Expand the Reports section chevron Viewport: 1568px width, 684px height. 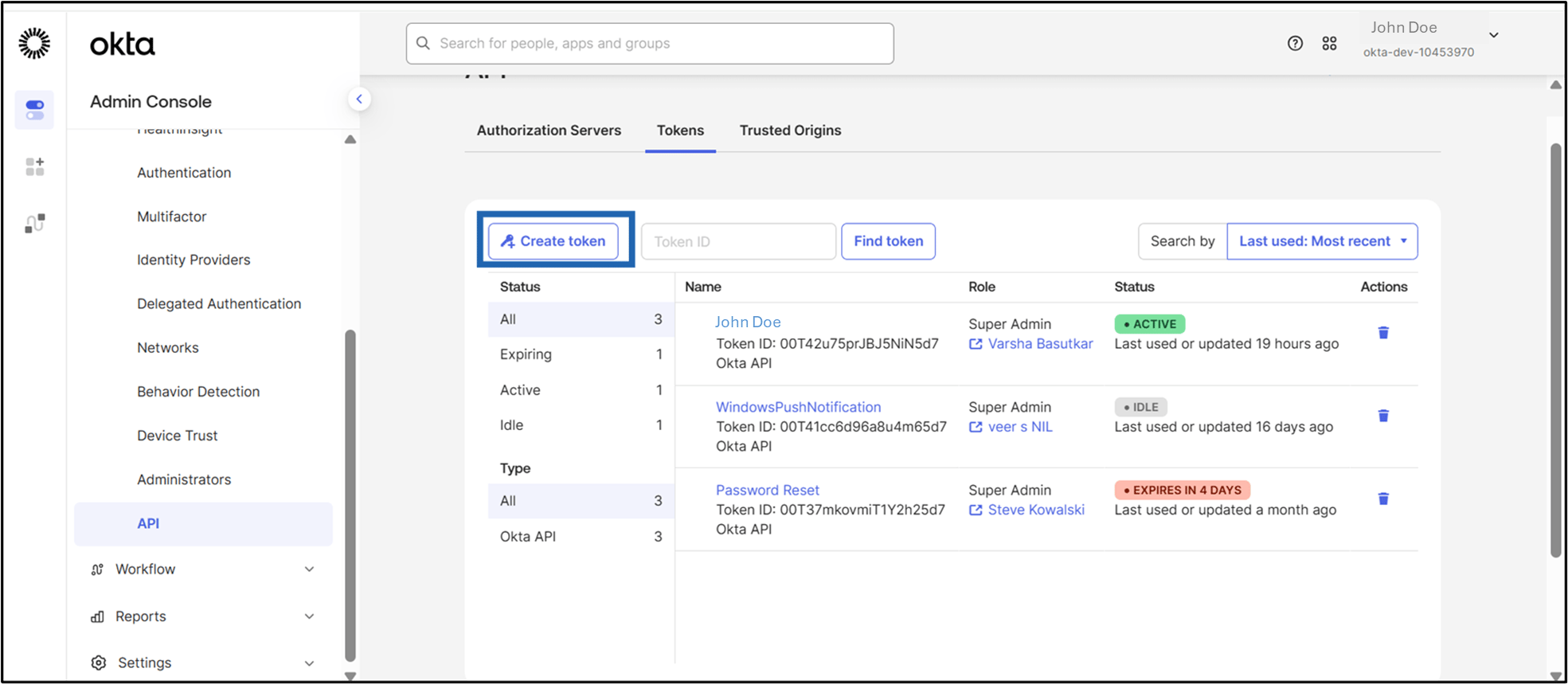click(x=309, y=616)
